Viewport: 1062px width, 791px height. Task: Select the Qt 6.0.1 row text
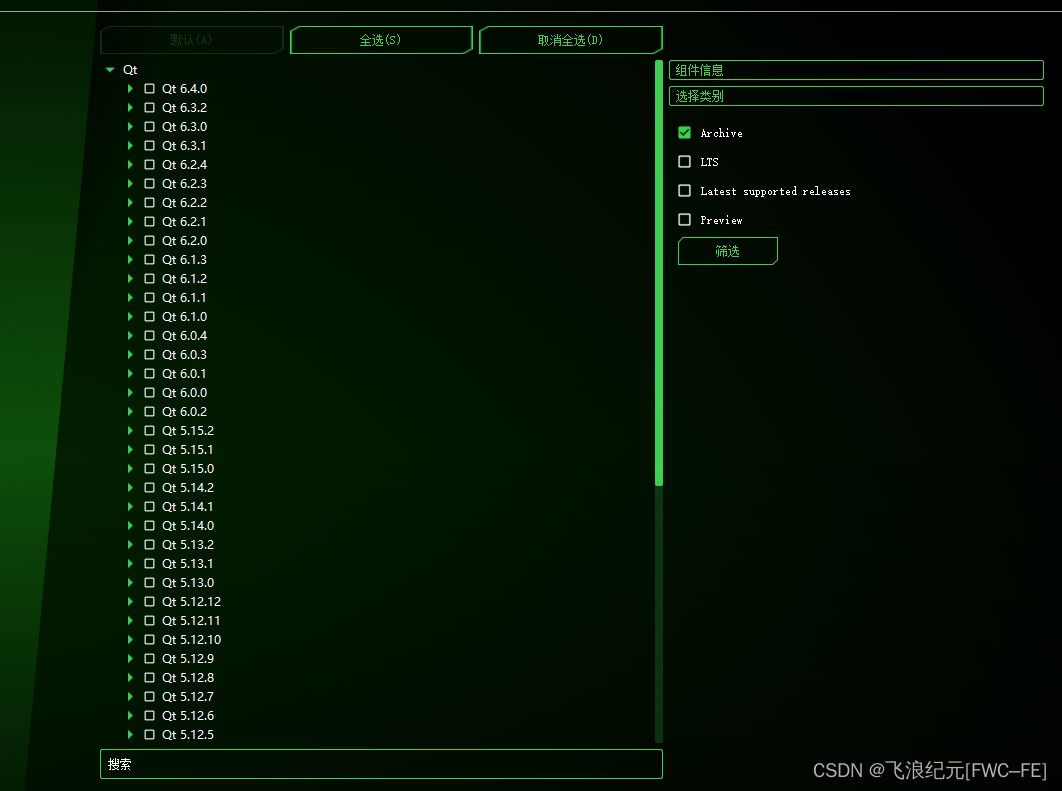pyautogui.click(x=184, y=373)
